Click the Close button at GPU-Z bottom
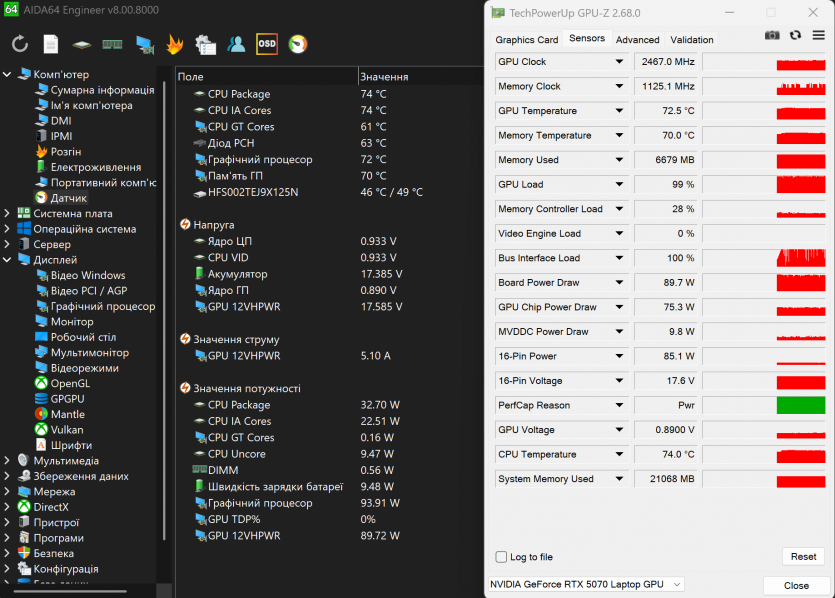 (796, 586)
